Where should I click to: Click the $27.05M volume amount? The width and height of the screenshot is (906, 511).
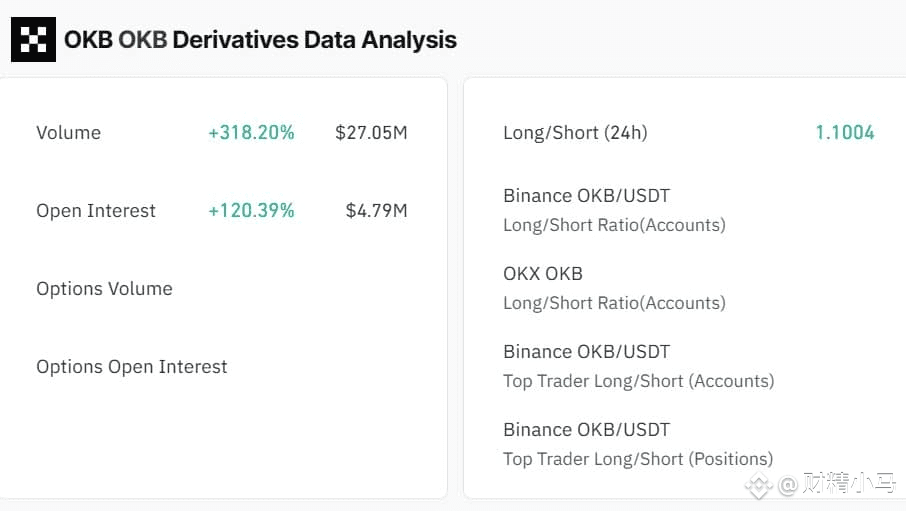point(371,133)
